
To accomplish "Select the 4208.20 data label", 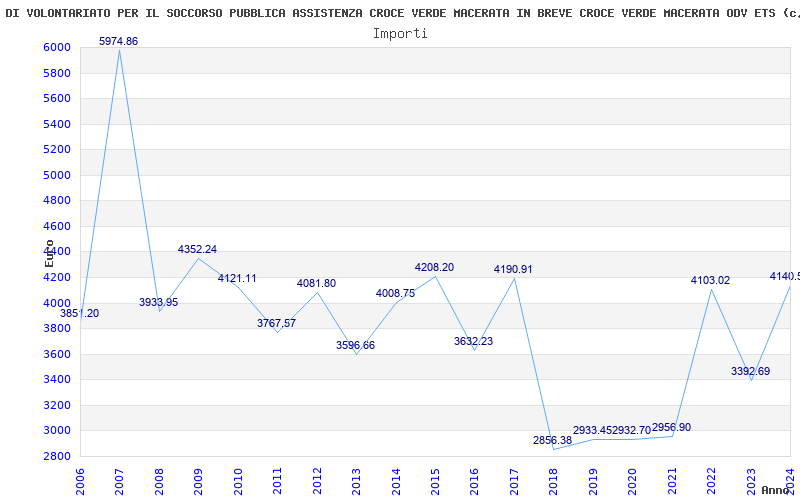I will pyautogui.click(x=434, y=267).
